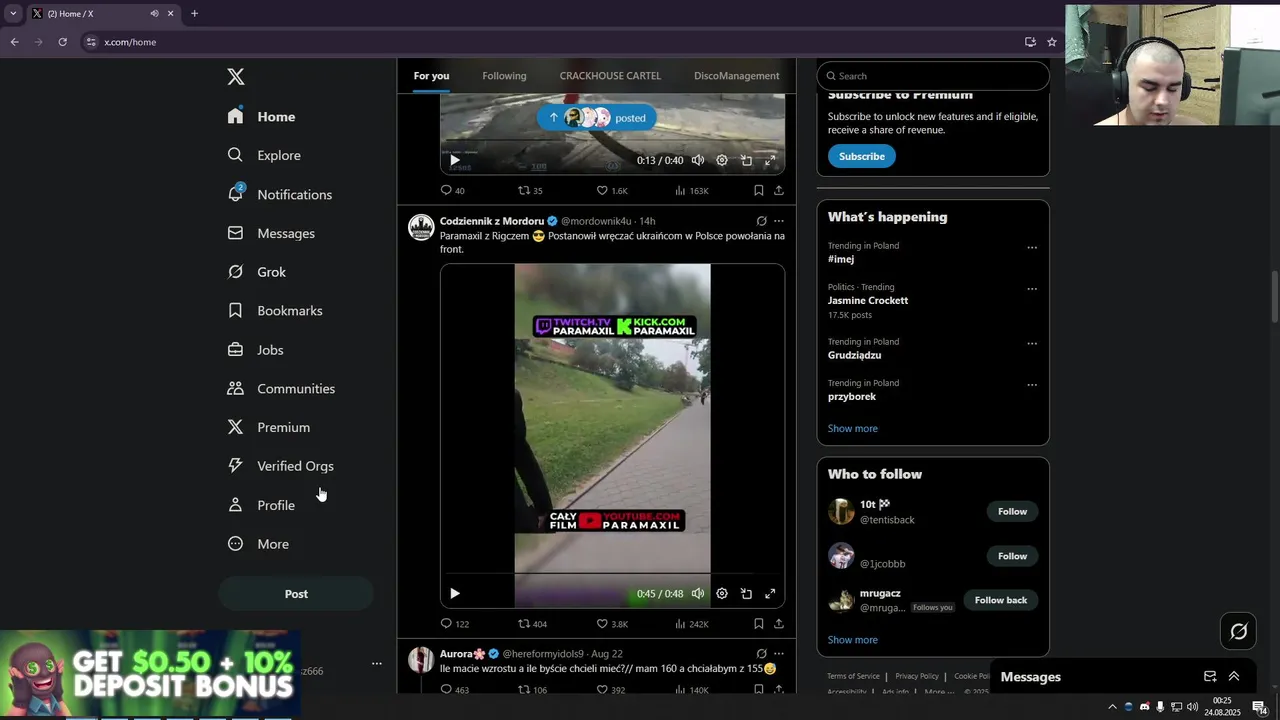The image size is (1280, 720).
Task: Open options for Grudziądzu trend
Action: (1032, 343)
